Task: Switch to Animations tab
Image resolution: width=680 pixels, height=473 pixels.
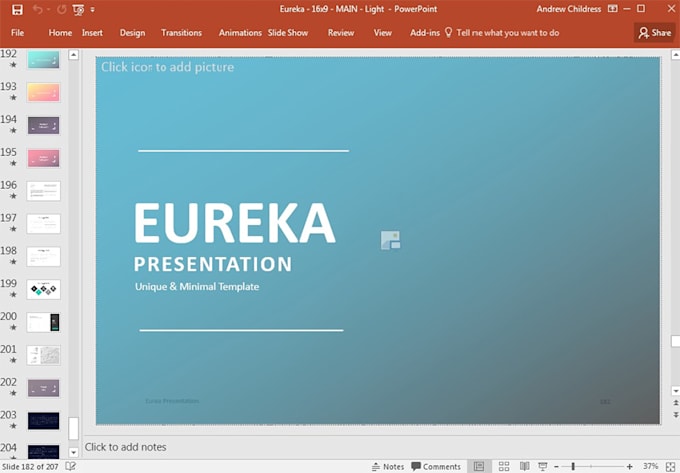Action: coord(240,33)
